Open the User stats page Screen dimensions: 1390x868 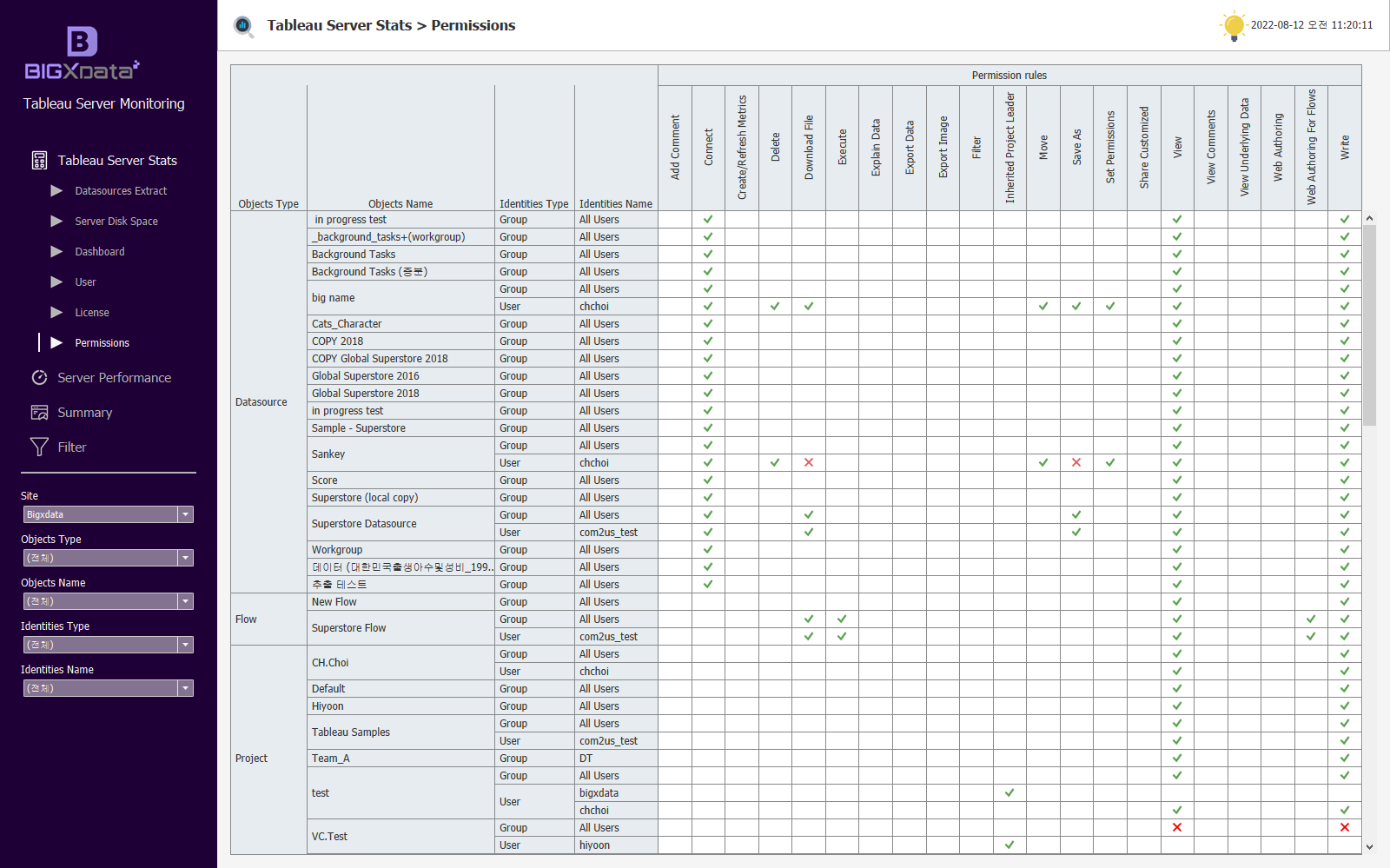[85, 282]
